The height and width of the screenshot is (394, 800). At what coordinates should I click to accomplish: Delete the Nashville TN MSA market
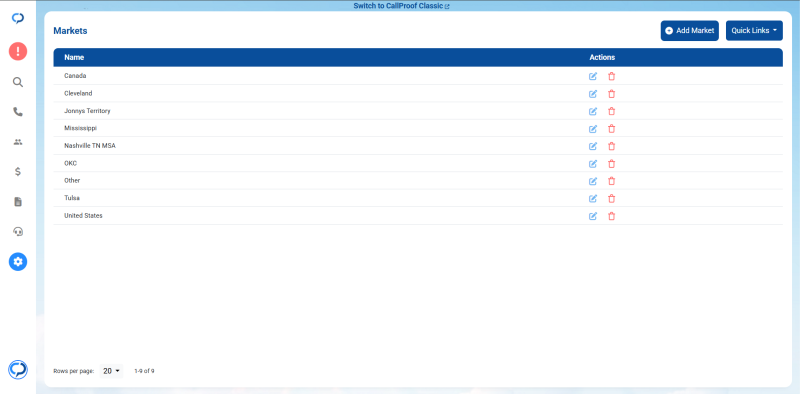[x=612, y=146]
